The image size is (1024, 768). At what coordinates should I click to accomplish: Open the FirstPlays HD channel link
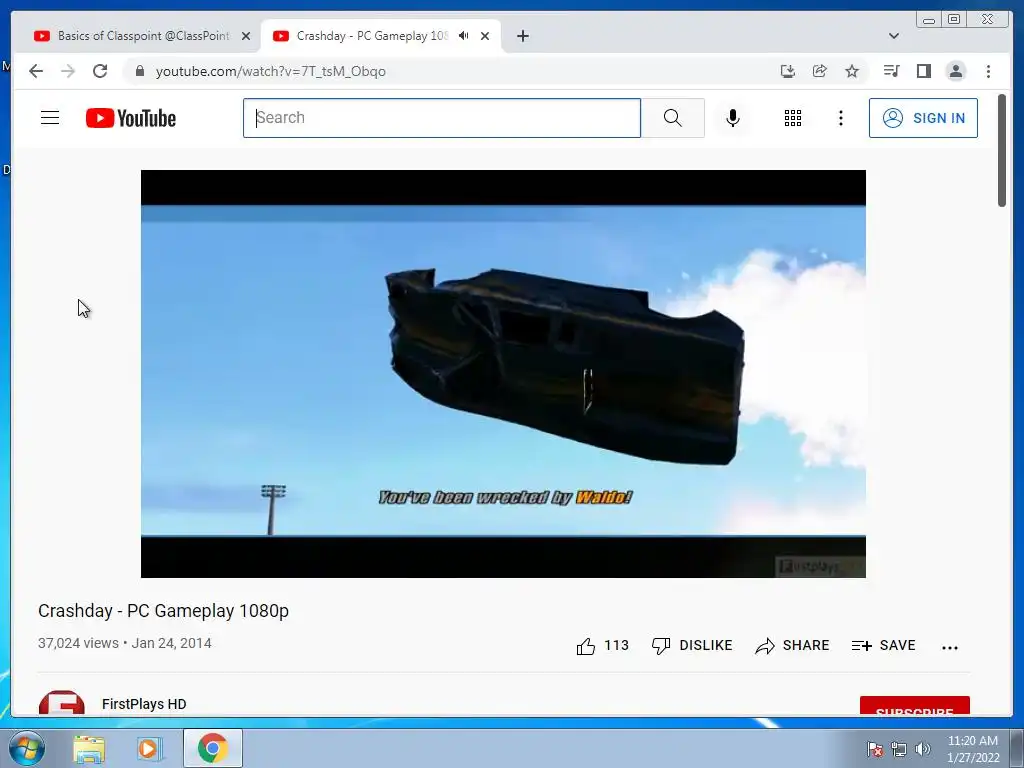144,704
